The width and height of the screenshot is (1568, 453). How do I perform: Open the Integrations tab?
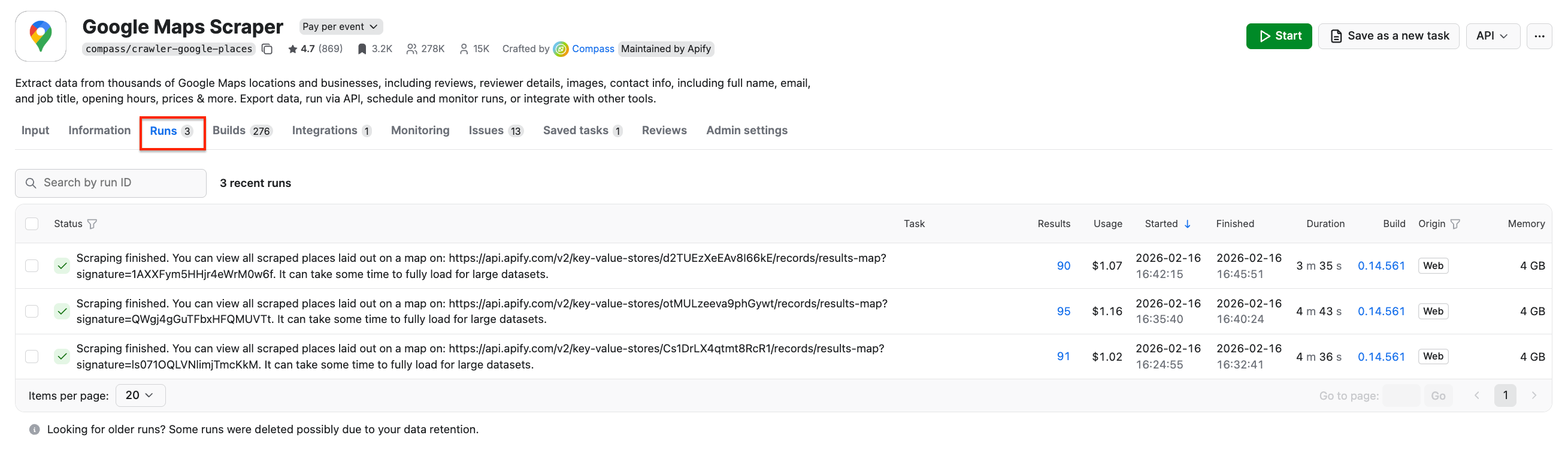(x=332, y=130)
